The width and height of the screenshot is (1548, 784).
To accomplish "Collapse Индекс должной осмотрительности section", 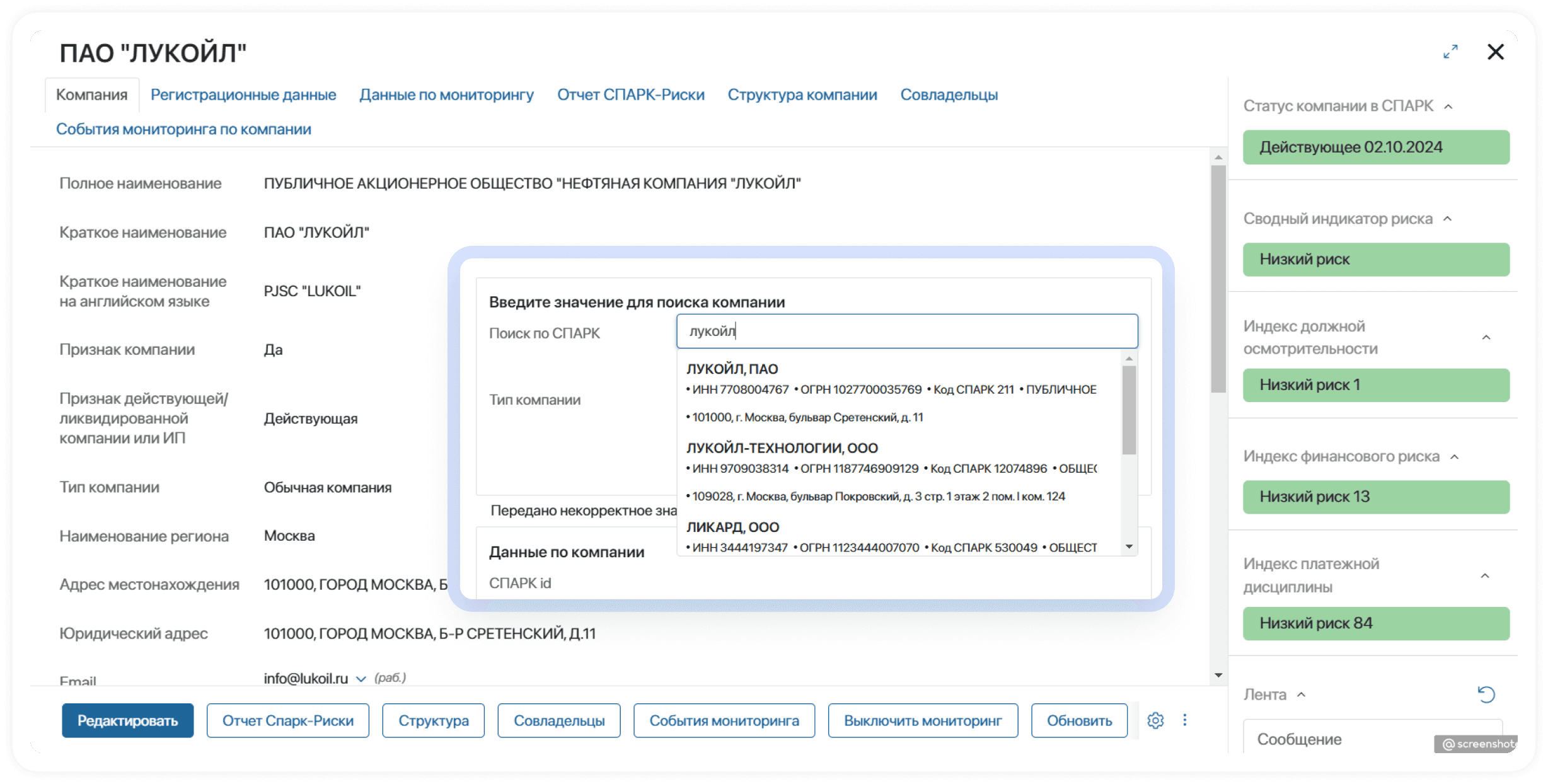I will (x=1486, y=338).
